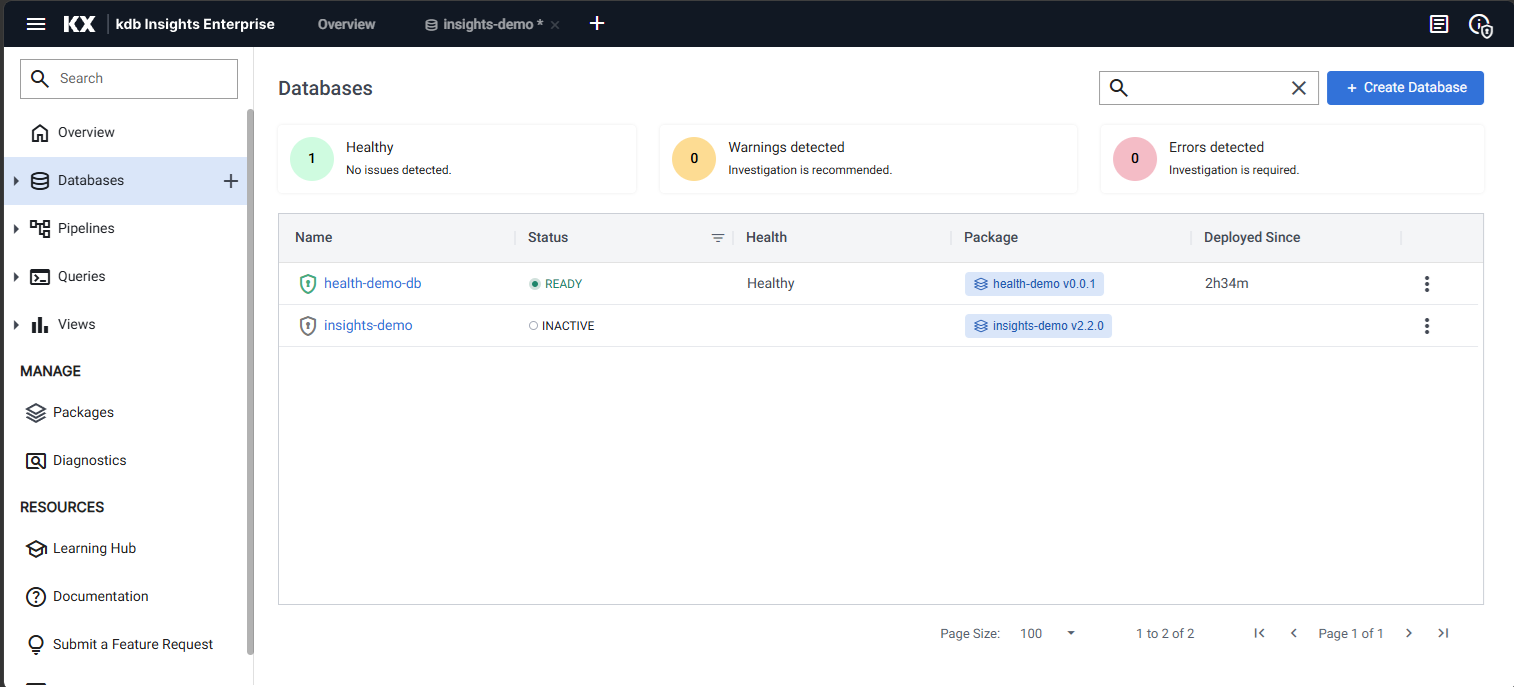Focus the sidebar Search field
Viewport: 1514px width, 687px height.
point(129,78)
